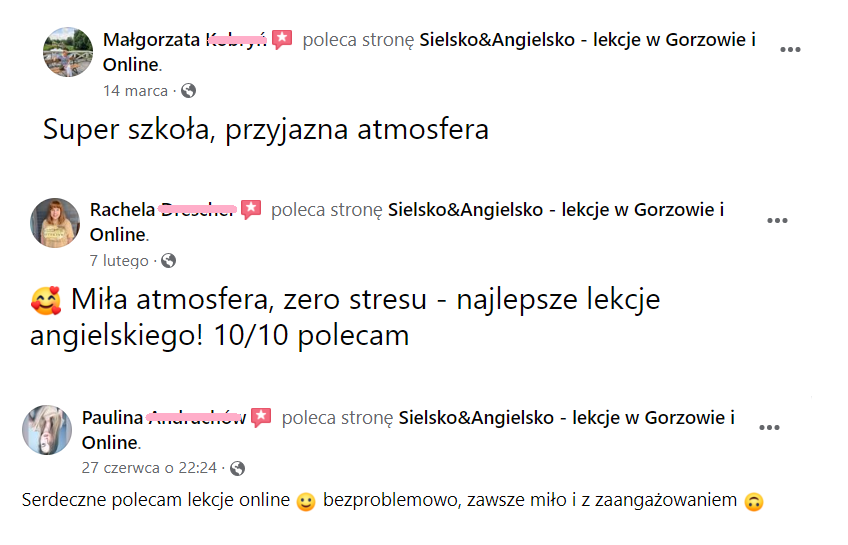Open Sielsko&Angielsko page link in Małgorzata's post

click(587, 41)
